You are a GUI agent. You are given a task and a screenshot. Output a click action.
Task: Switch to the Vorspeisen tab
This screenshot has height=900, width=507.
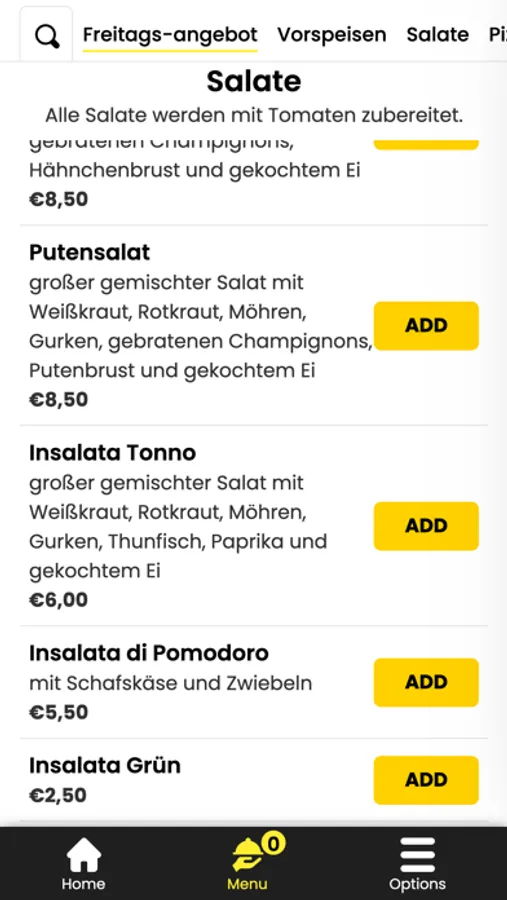tap(332, 35)
